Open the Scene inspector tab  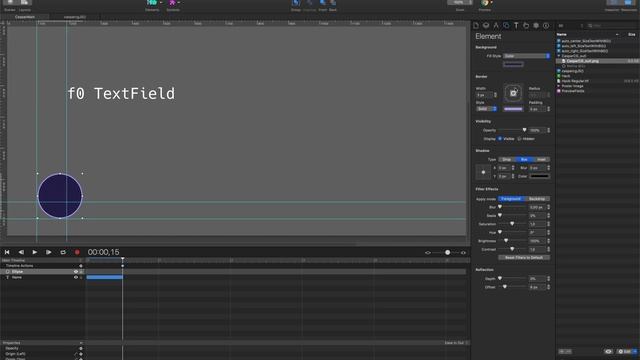tap(486, 26)
